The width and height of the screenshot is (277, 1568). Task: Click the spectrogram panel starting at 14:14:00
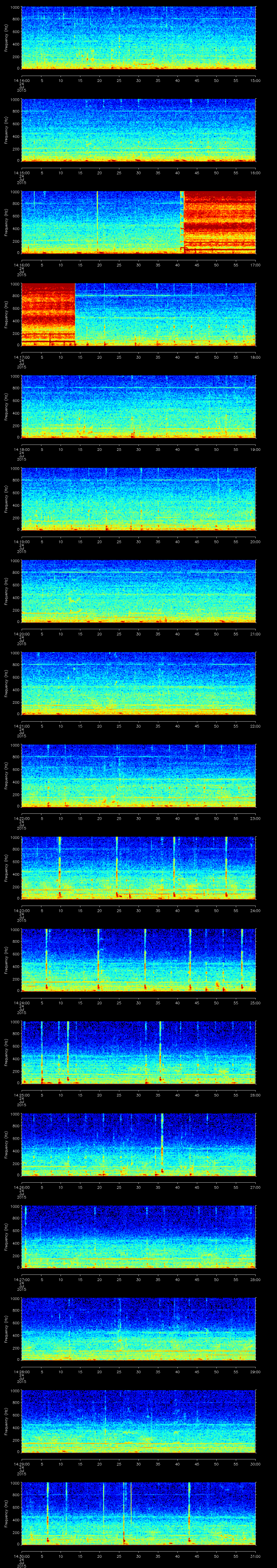tap(139, 38)
